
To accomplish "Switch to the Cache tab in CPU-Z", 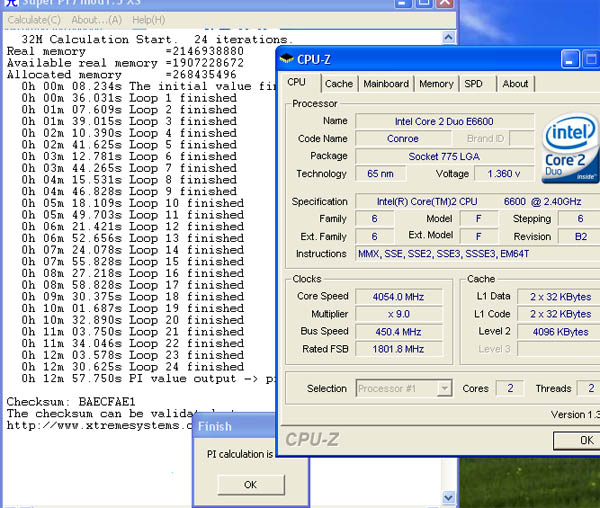I will [339, 84].
